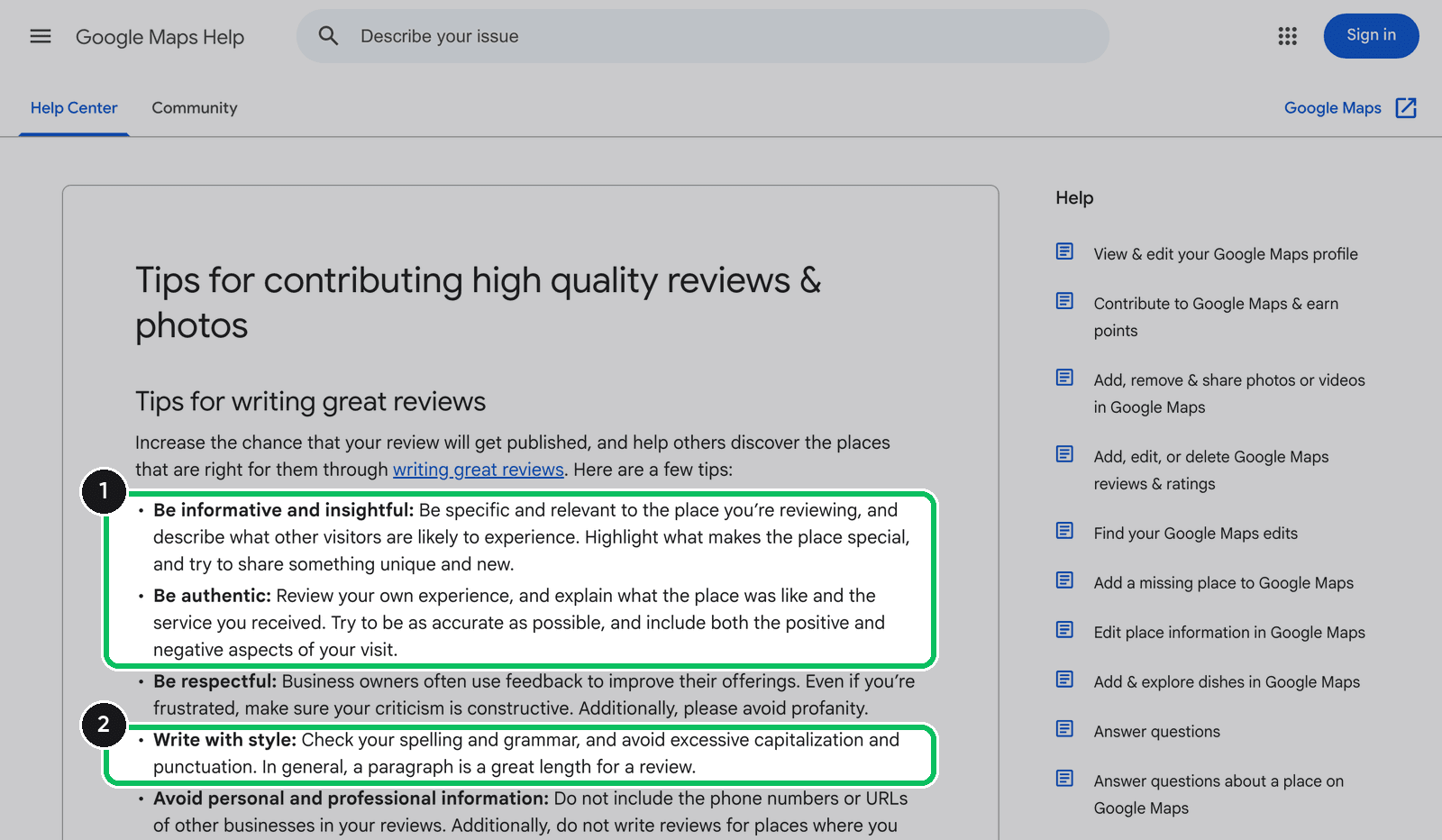
Task: Open the Google Maps link
Action: pyautogui.click(x=1332, y=108)
